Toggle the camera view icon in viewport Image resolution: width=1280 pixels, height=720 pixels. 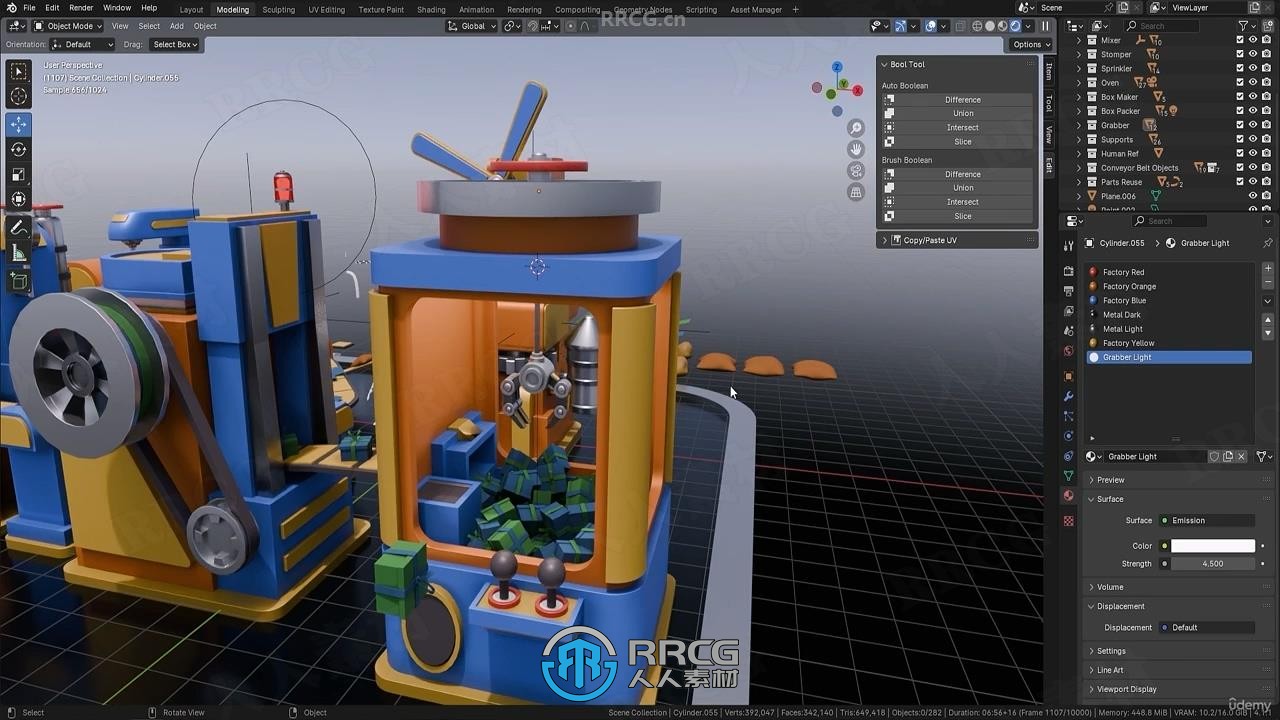856,171
